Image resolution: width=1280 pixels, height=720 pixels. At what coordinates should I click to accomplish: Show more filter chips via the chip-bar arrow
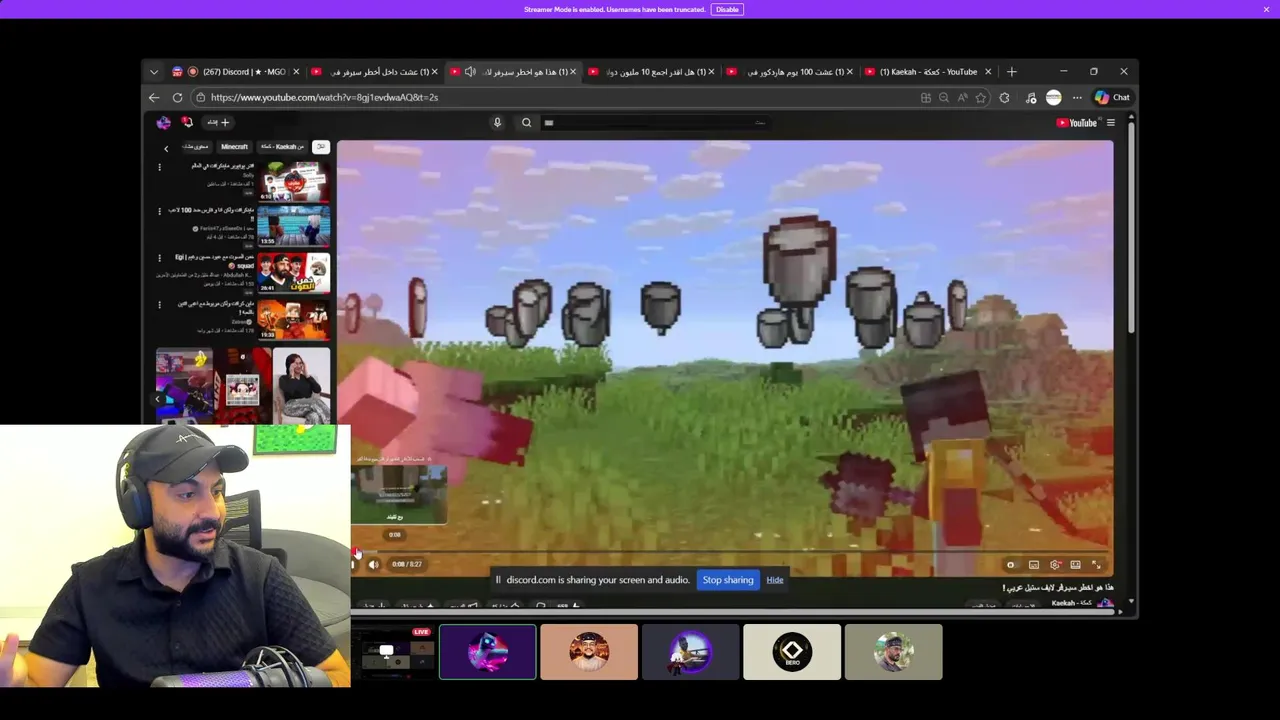click(166, 148)
